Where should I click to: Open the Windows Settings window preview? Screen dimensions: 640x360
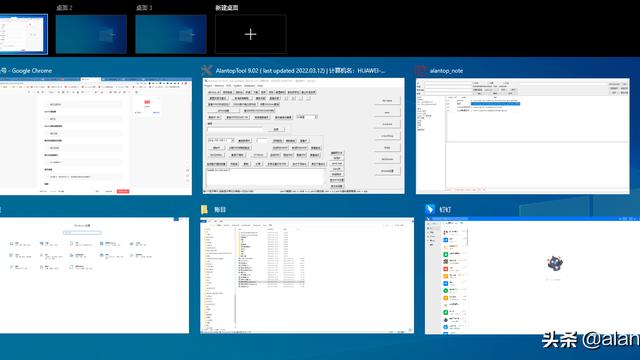click(94, 276)
